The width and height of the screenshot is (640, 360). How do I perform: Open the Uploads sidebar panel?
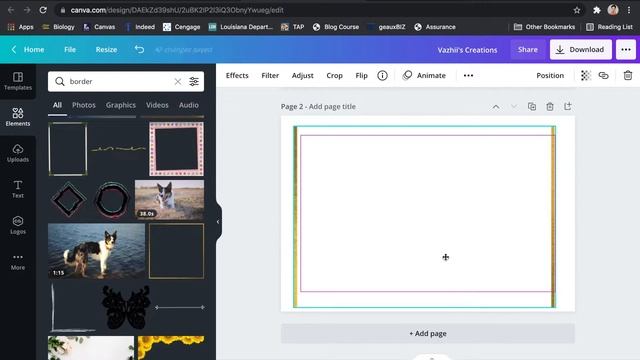18,153
